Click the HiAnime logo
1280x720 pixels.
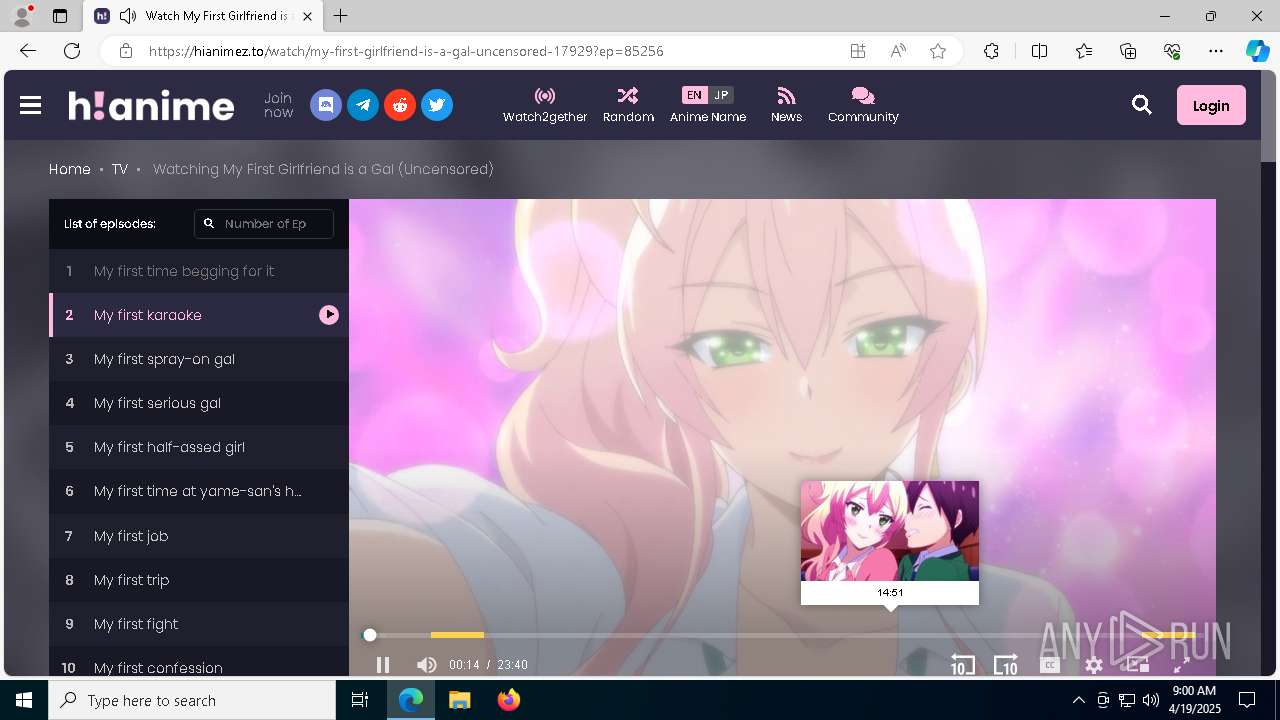pos(151,105)
